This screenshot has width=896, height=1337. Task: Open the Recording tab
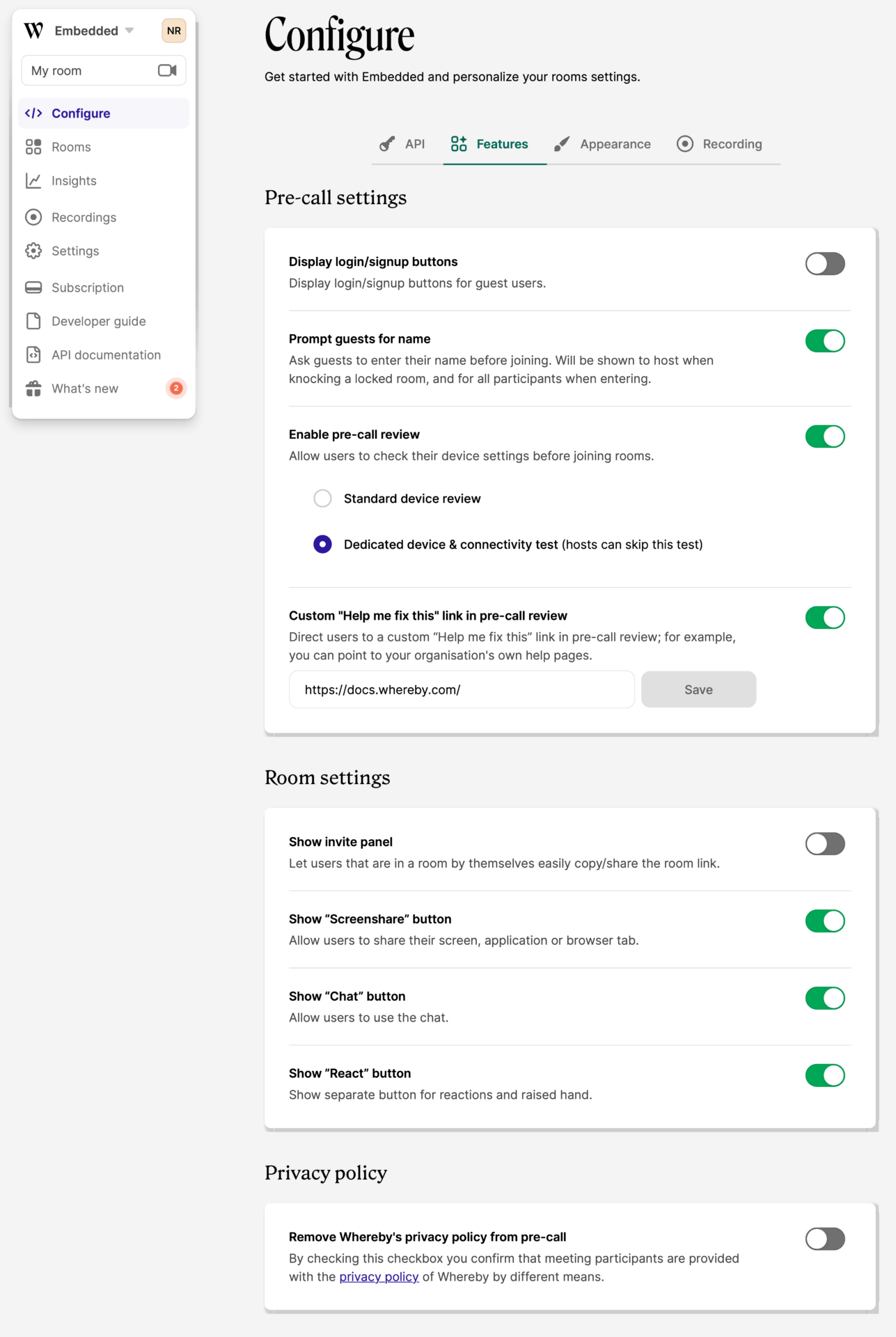(732, 144)
